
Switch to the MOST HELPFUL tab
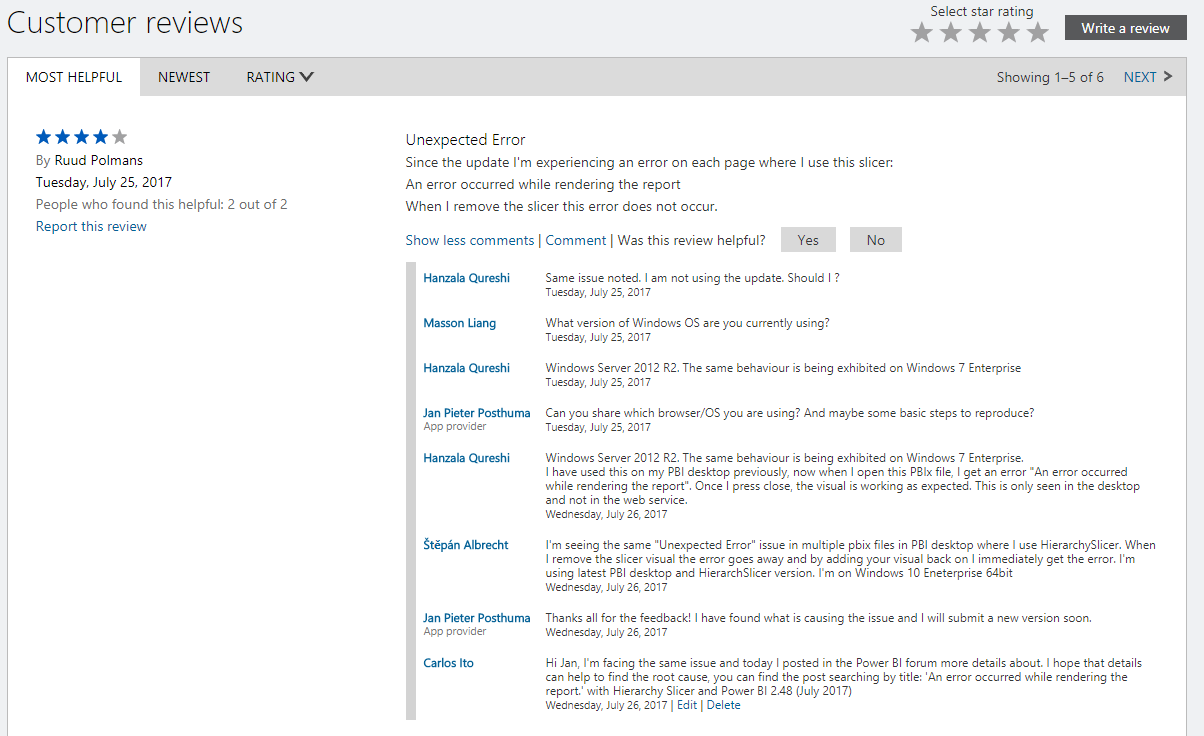74,77
